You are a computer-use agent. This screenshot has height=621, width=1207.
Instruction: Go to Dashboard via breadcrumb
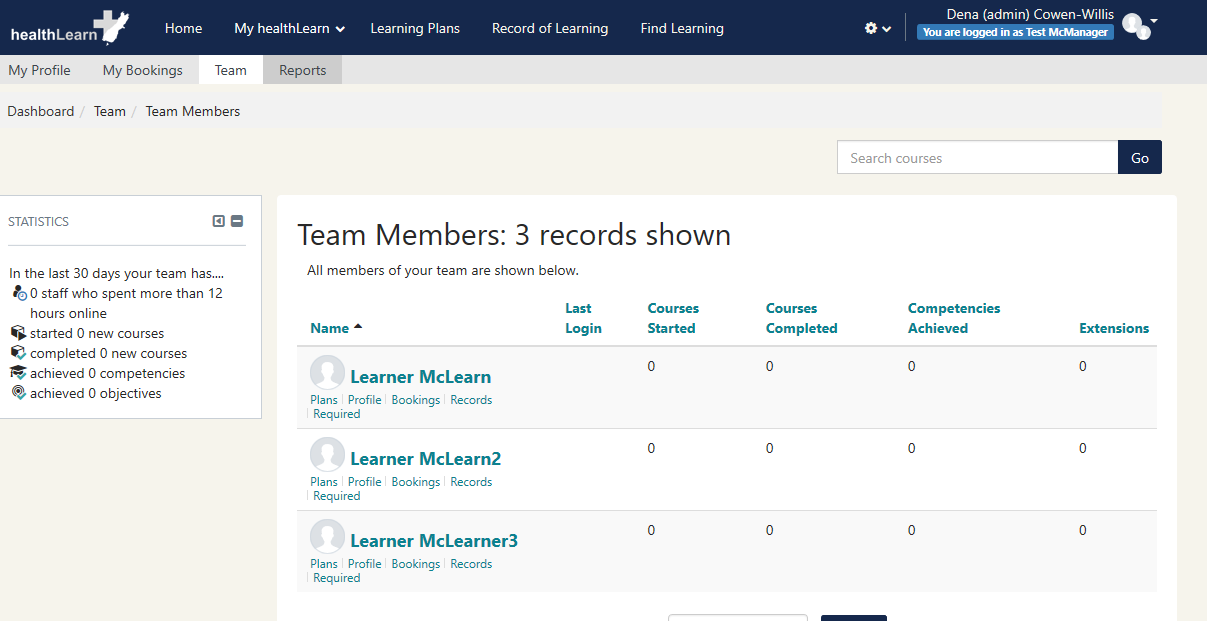click(x=41, y=111)
